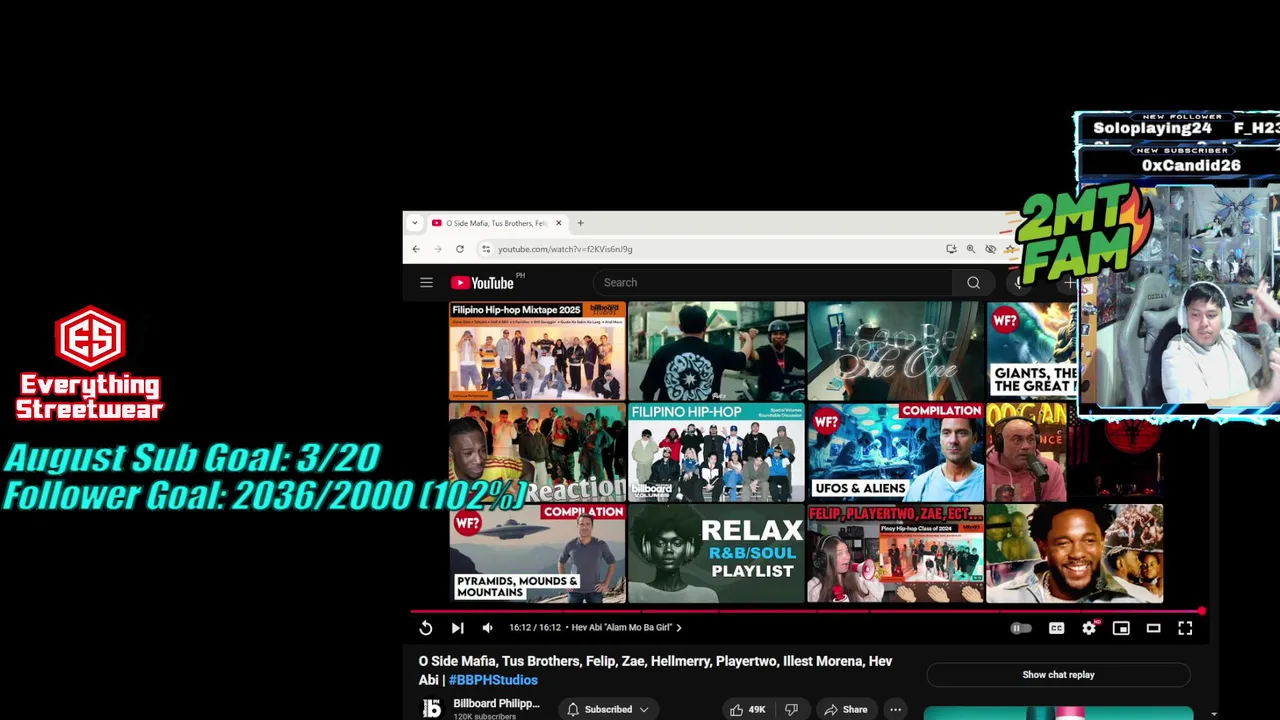Click the crossed-eye tracking protection icon
The image size is (1280, 720).
[x=990, y=249]
